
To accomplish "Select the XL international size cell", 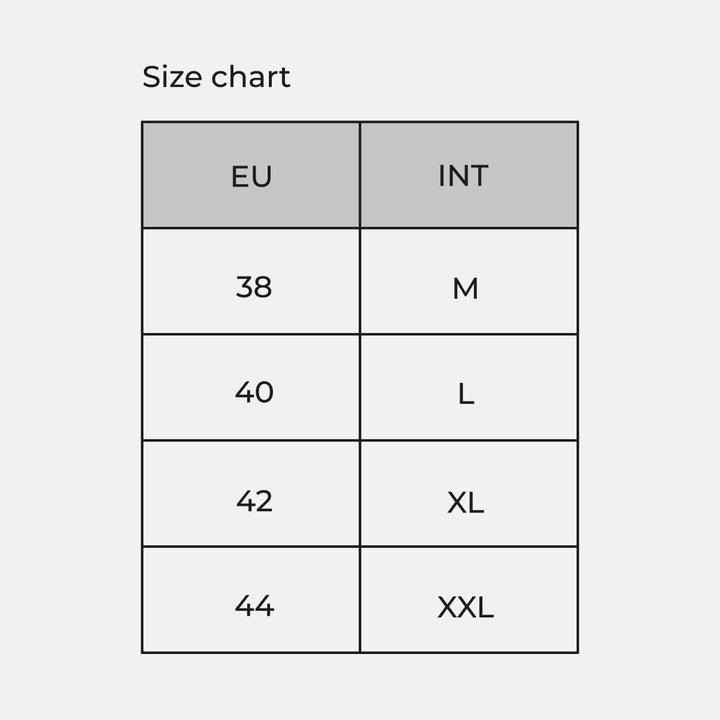I will click(x=469, y=494).
